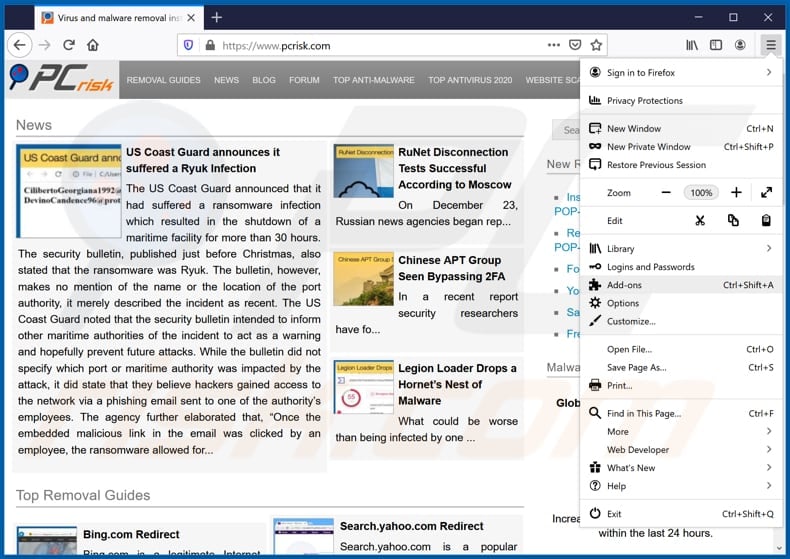Reset zoom level showing 100%
The height and width of the screenshot is (559, 790).
(701, 192)
